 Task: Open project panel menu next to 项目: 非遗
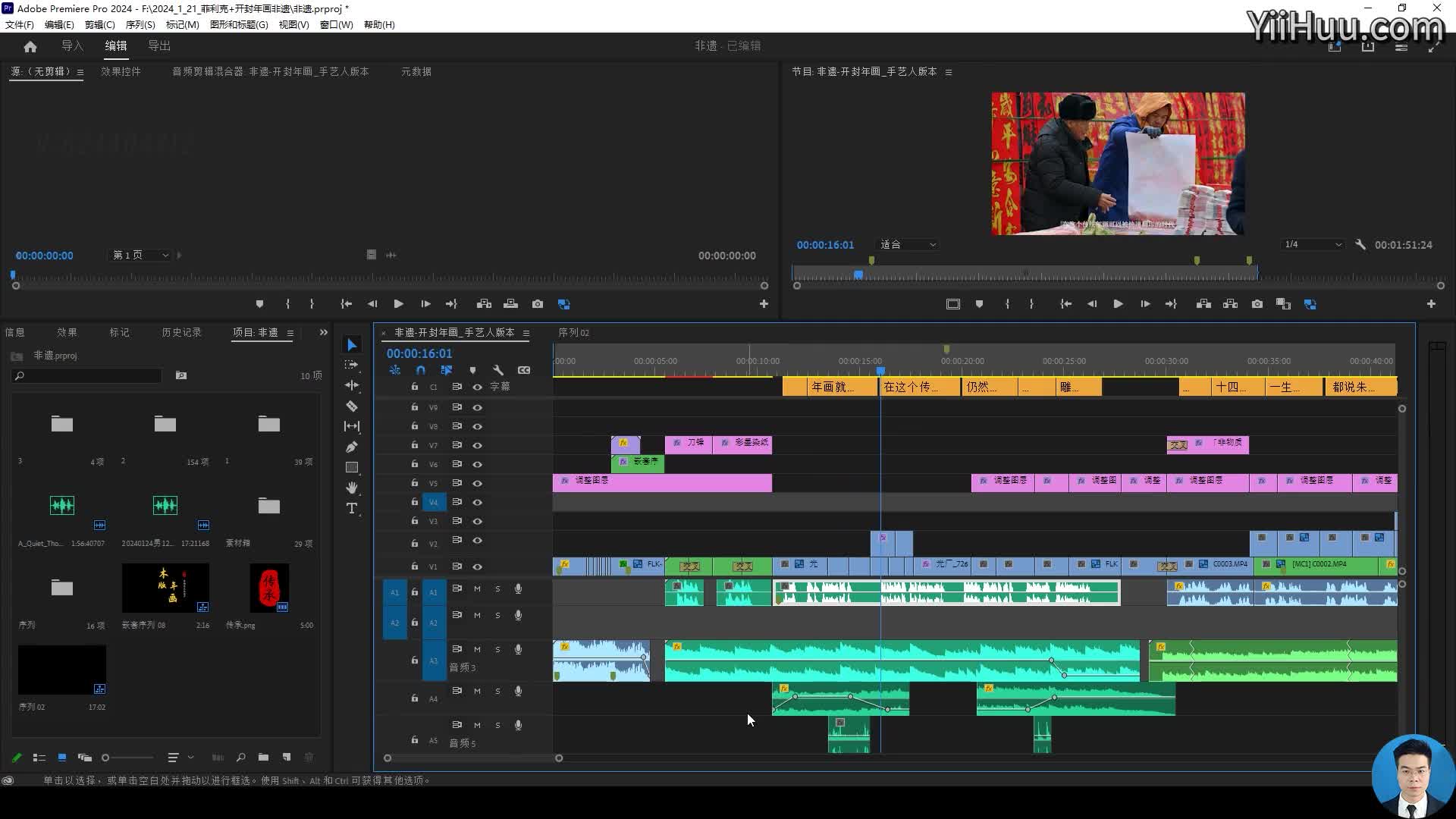(290, 333)
